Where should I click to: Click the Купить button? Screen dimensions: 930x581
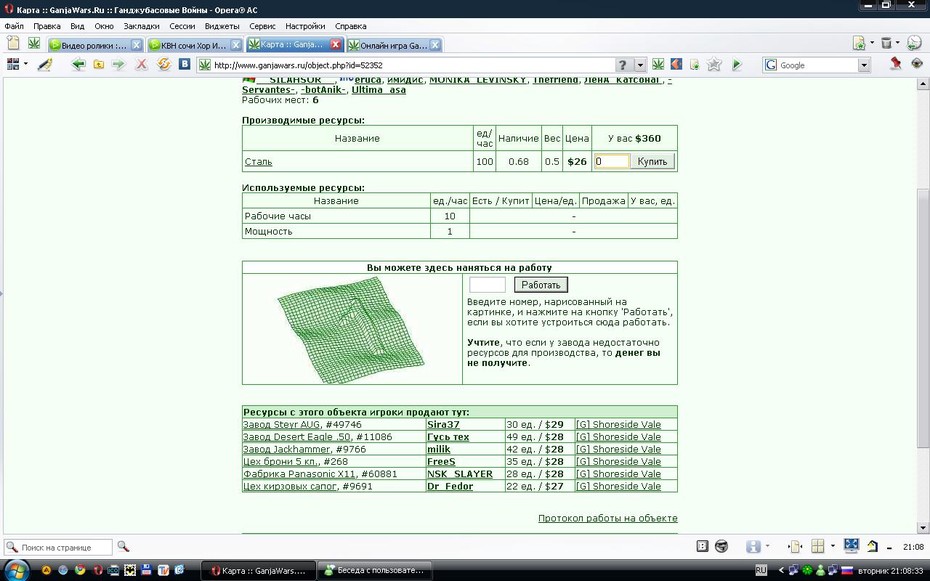(x=652, y=161)
